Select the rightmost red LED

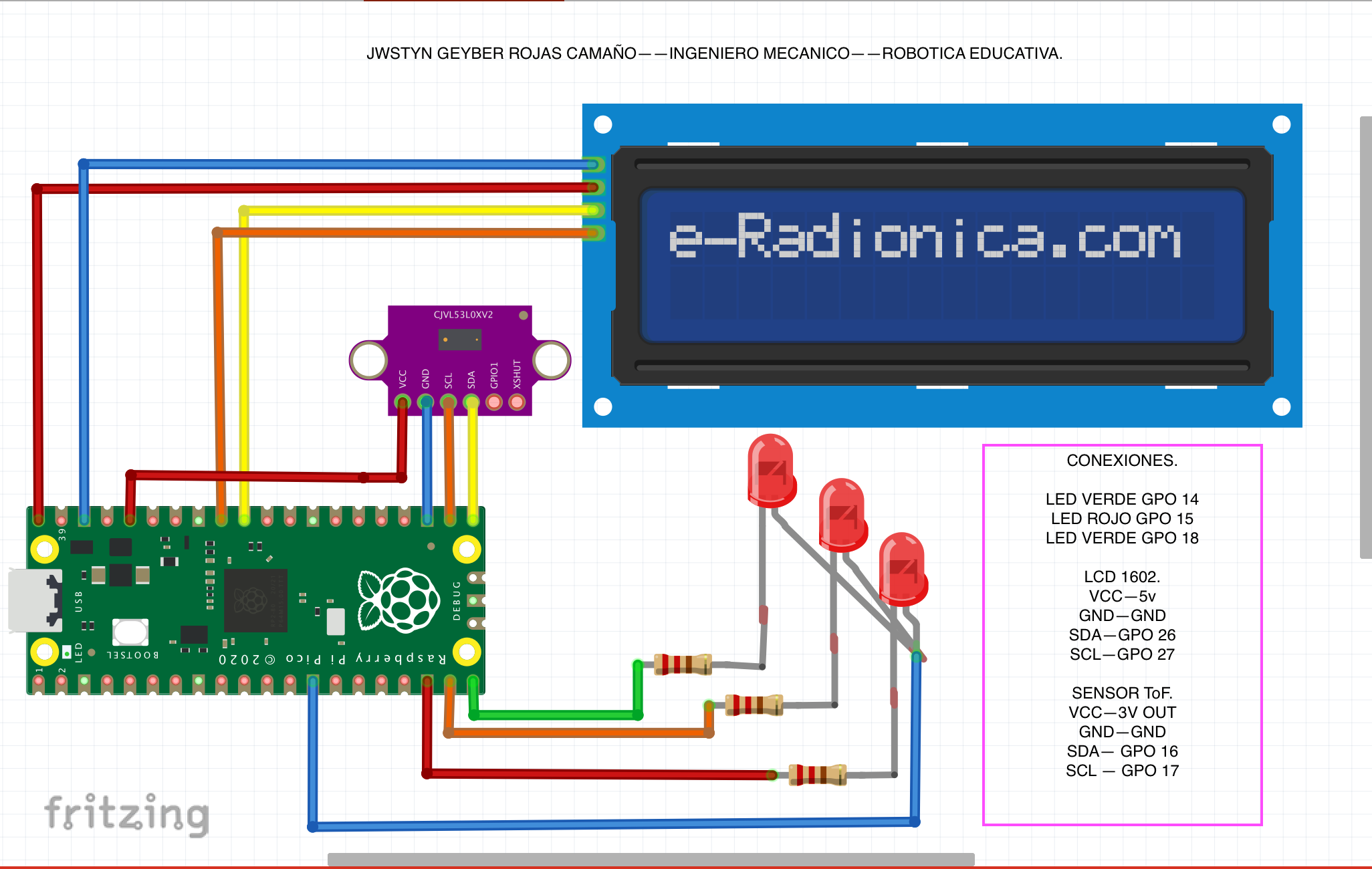pos(903,569)
